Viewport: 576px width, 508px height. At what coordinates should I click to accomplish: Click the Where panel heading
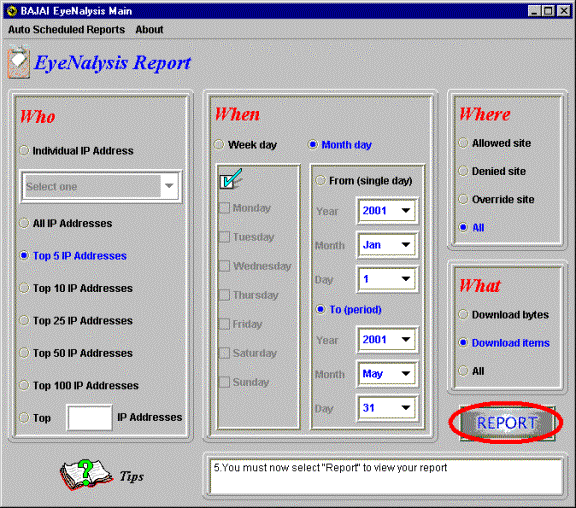pyautogui.click(x=485, y=114)
